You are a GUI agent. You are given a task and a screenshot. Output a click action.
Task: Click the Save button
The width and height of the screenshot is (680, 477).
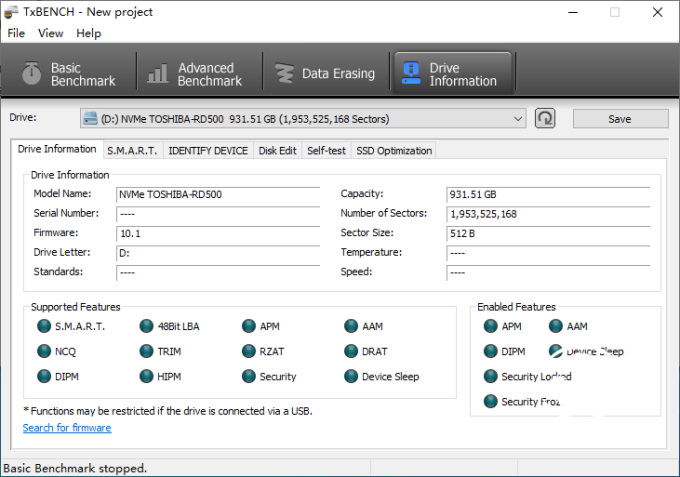click(620, 119)
